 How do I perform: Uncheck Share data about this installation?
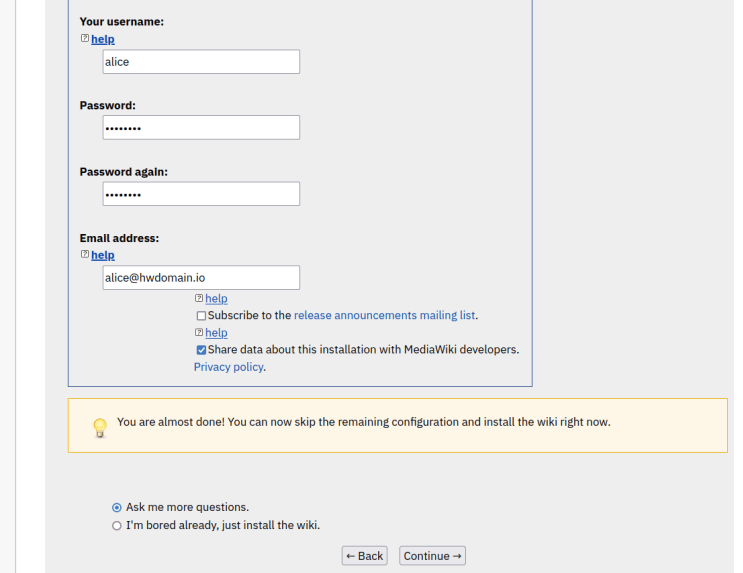pos(201,350)
